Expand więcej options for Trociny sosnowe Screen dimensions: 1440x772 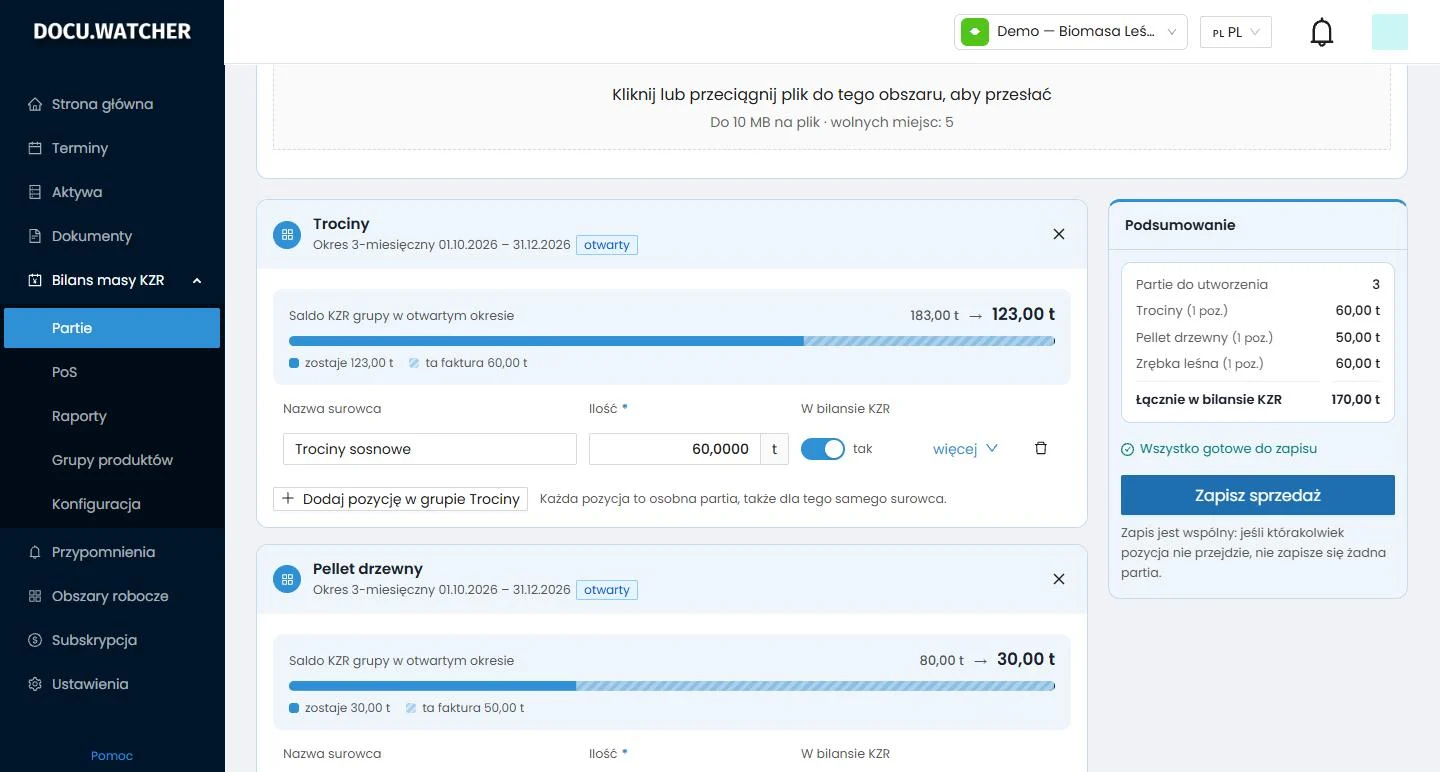coord(965,449)
